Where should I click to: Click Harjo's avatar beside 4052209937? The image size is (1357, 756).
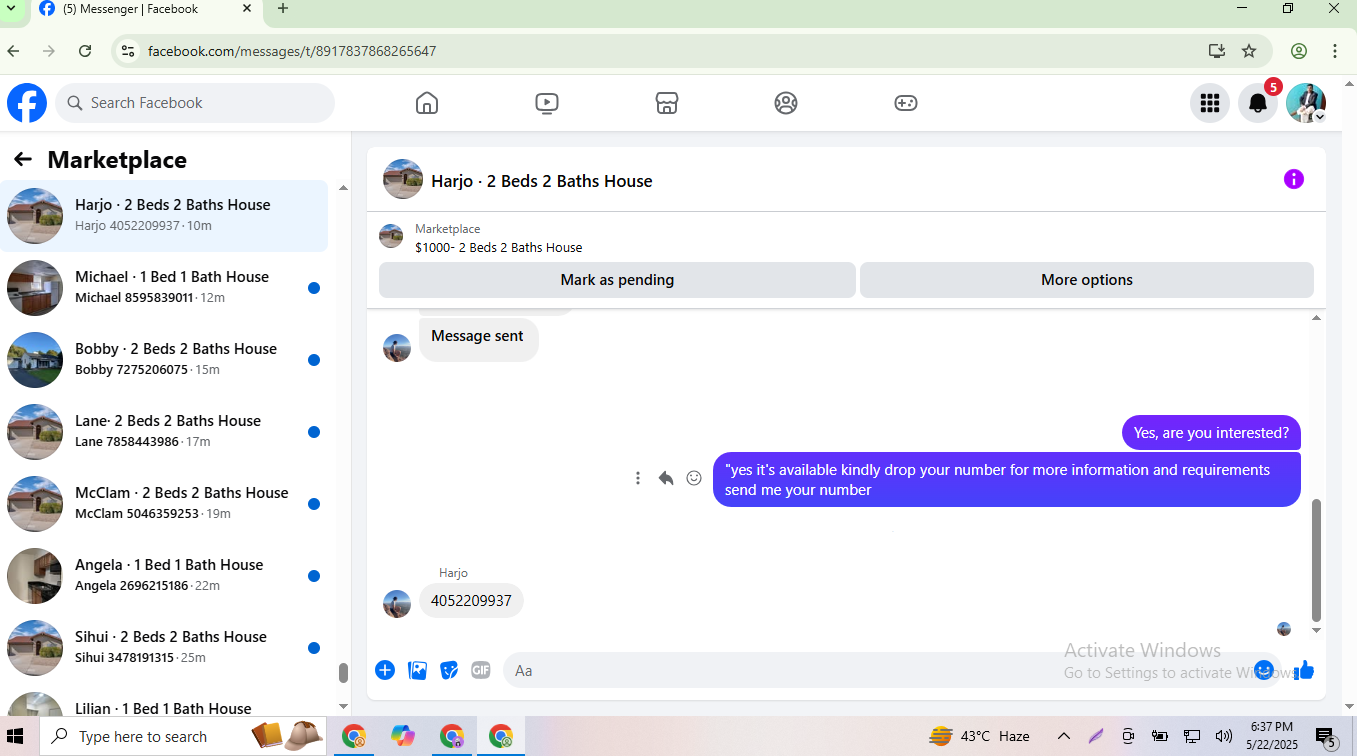point(397,604)
